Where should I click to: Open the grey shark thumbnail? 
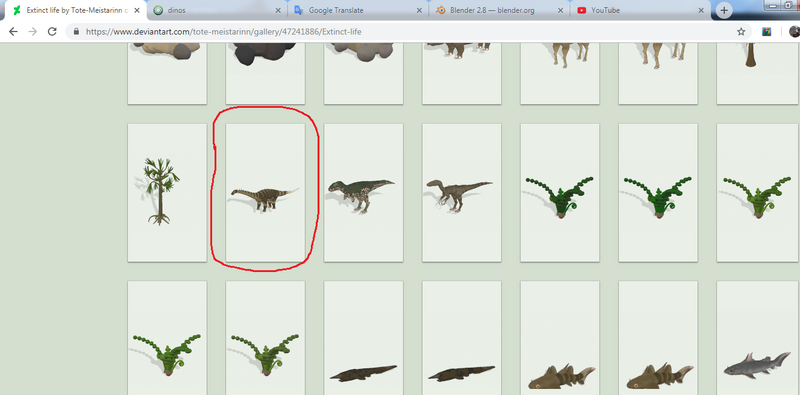click(758, 338)
